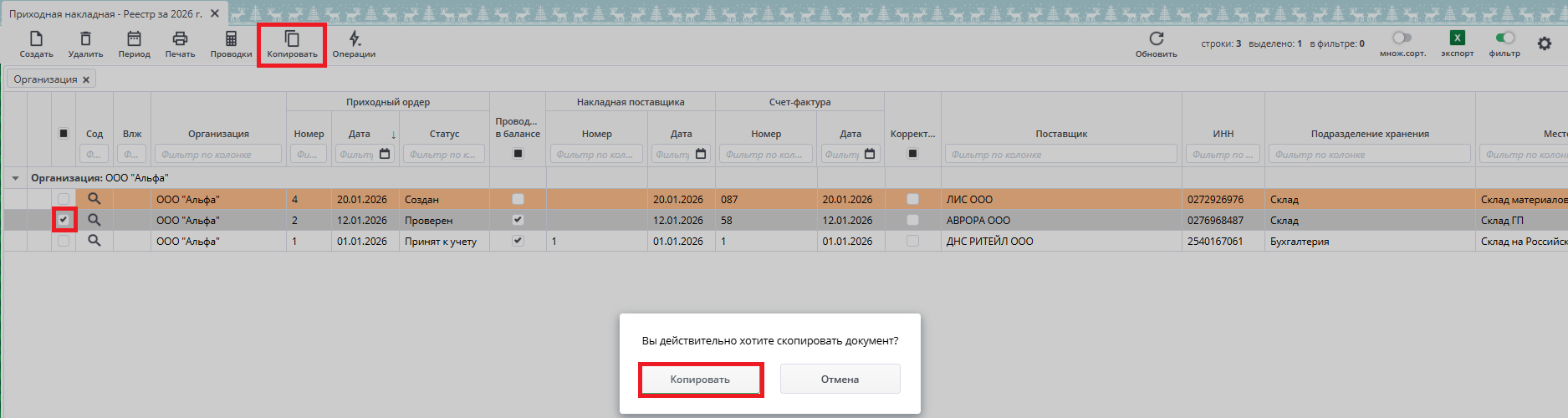Open Проводки calculator icon
This screenshot has height=418, width=1568.
click(x=231, y=39)
